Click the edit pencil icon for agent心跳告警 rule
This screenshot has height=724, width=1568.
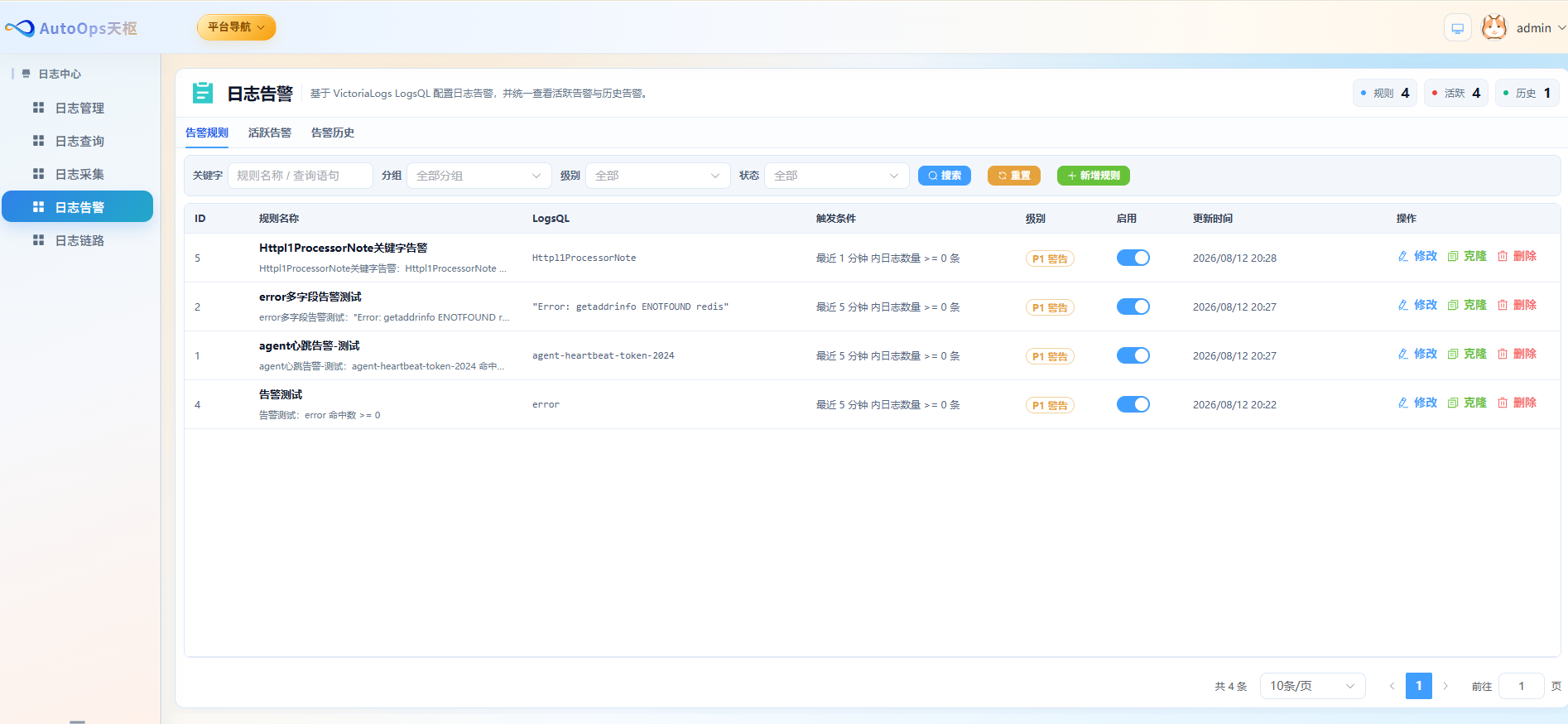tap(1403, 354)
